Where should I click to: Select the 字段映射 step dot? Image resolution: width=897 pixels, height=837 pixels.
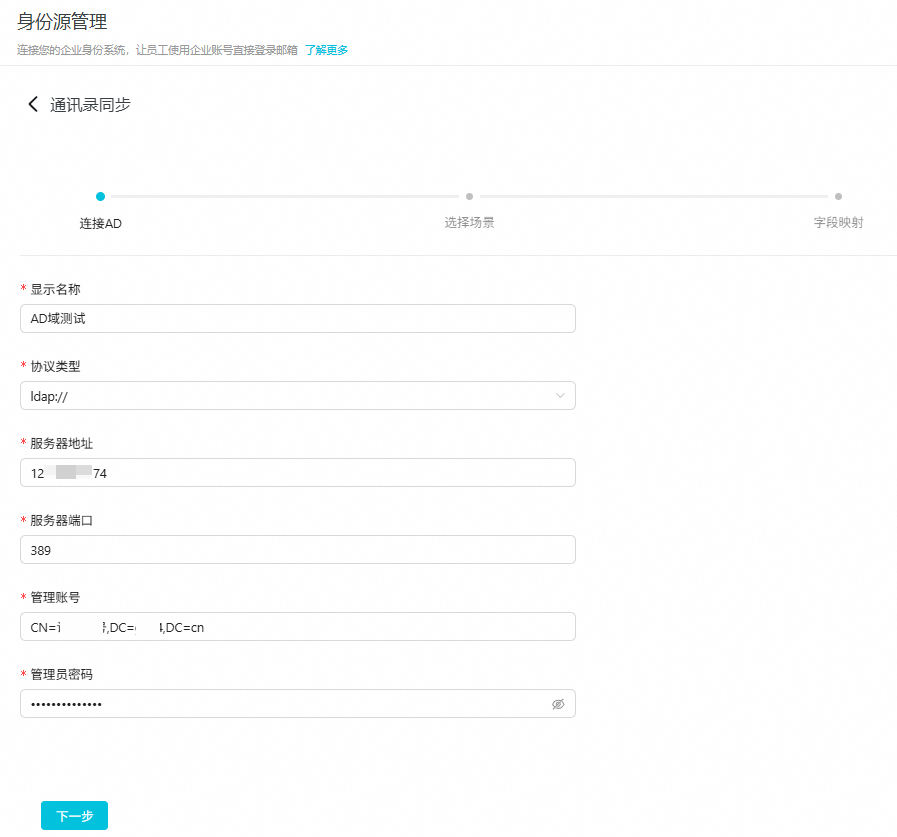click(x=838, y=196)
